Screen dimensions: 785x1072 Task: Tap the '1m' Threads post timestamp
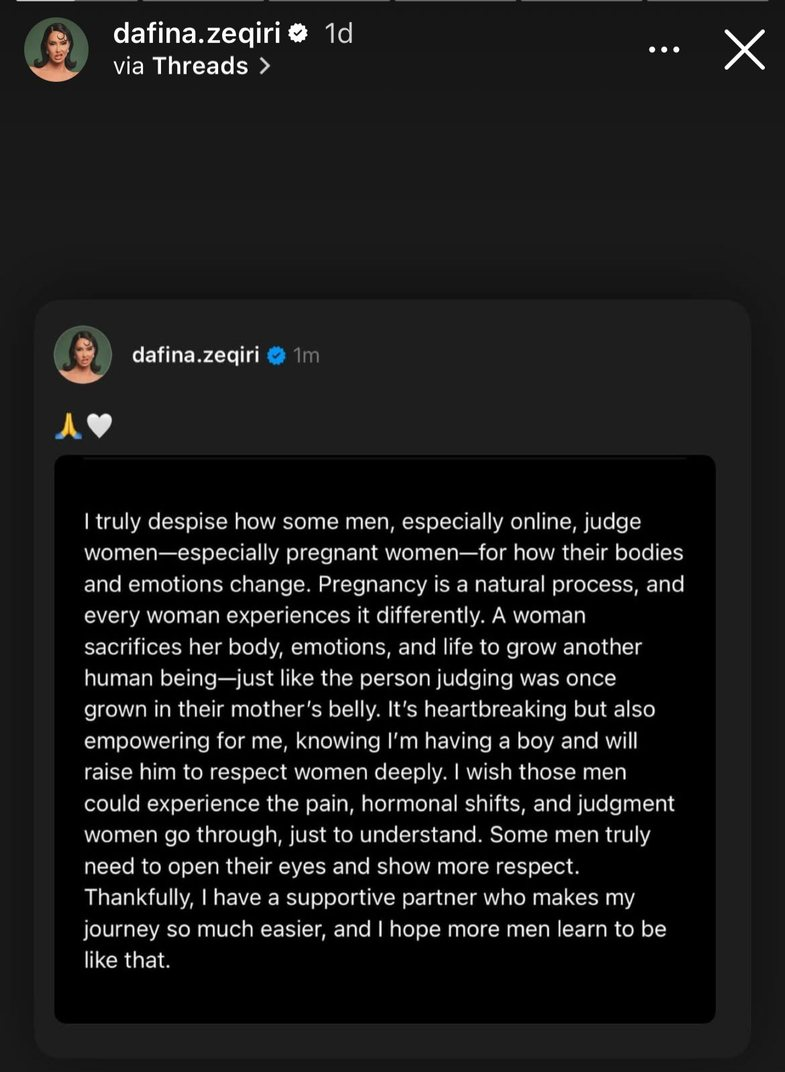coord(306,355)
